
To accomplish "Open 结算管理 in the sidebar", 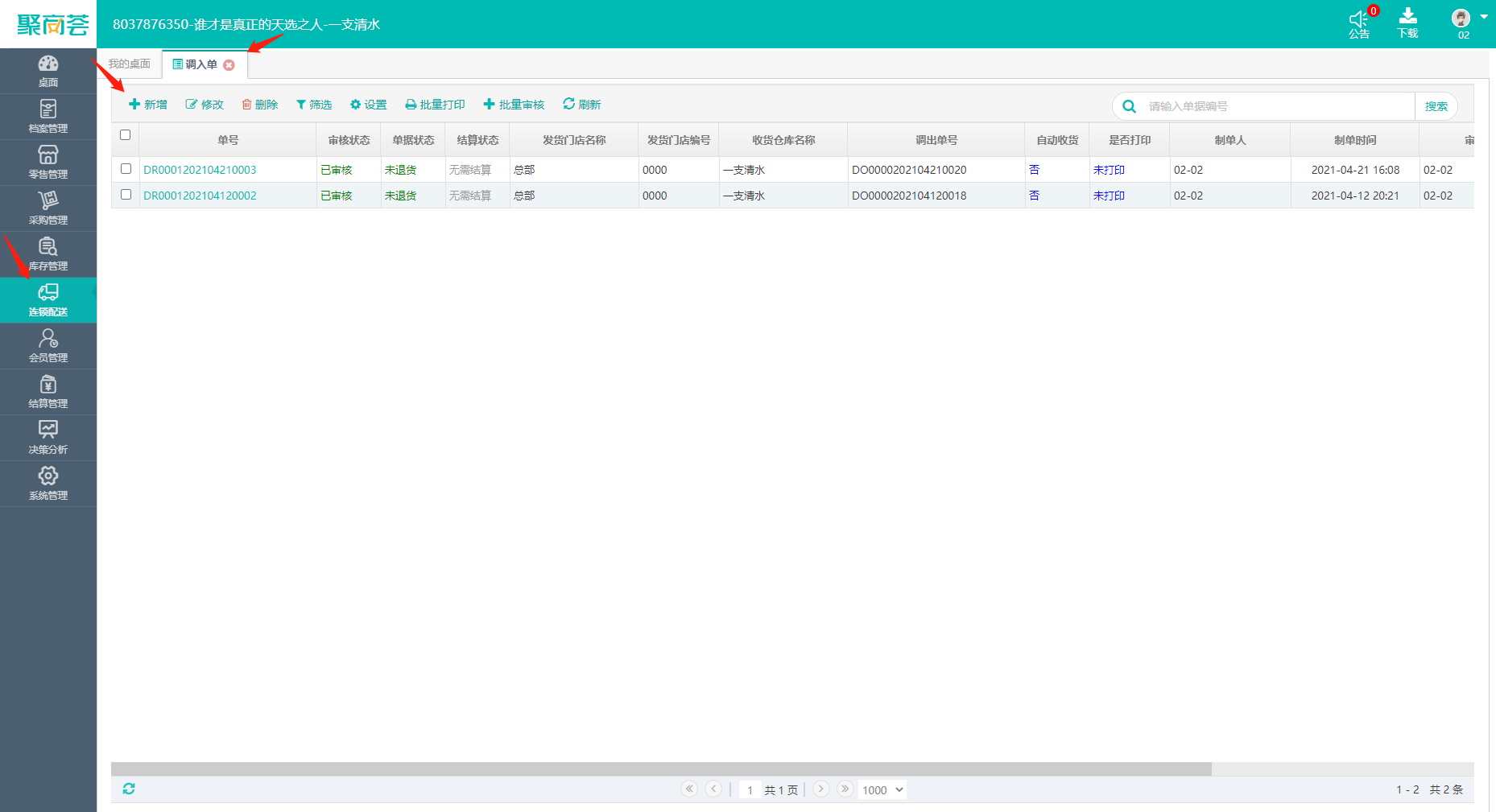I will [48, 392].
